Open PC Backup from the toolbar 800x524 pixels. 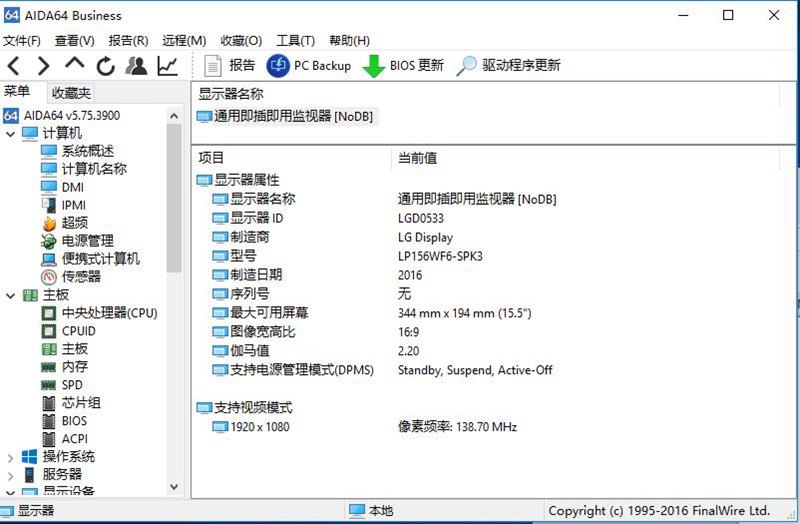point(309,65)
